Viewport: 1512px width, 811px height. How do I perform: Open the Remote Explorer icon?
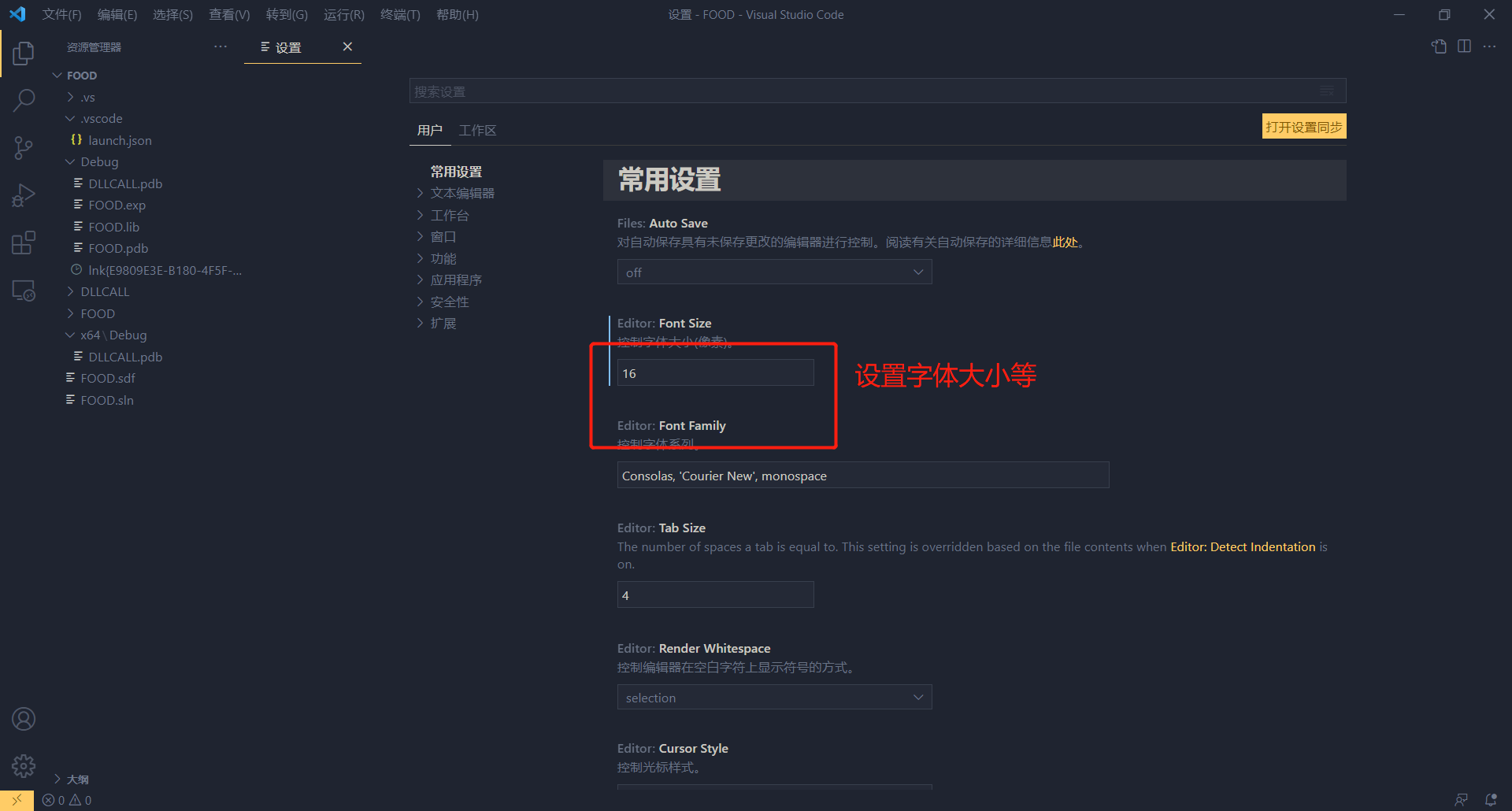coord(23,290)
